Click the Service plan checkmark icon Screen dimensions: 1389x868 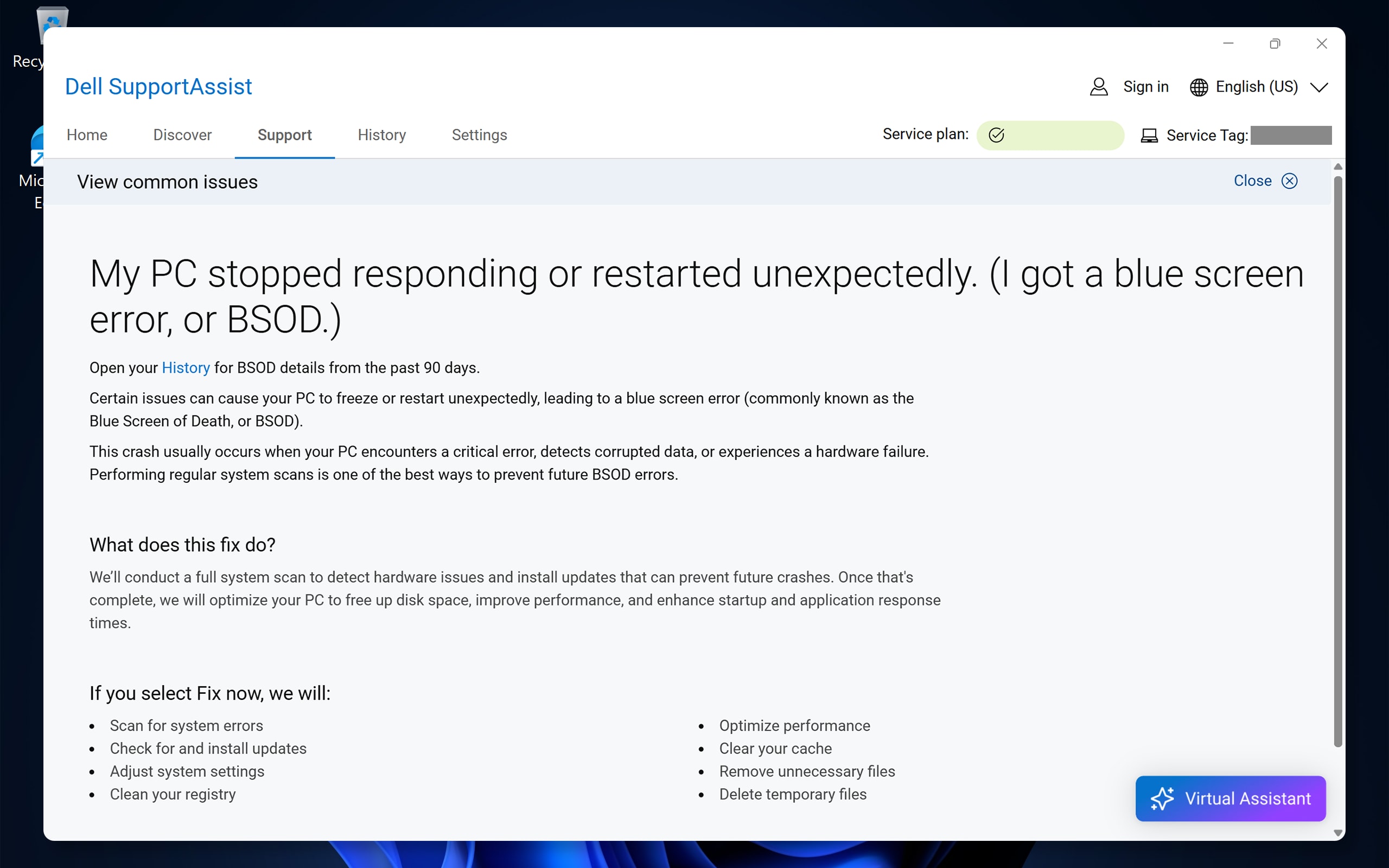pyautogui.click(x=996, y=135)
